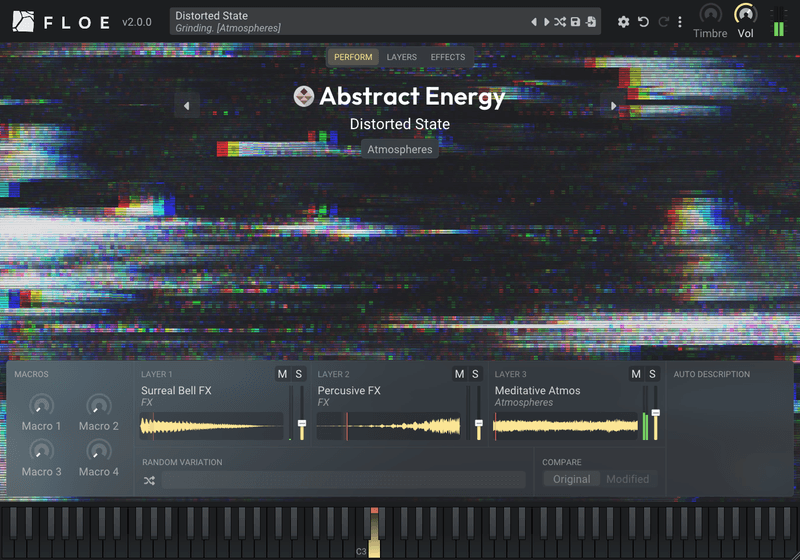Mute Layer 1 Surreal Bell FX
Image resolution: width=800 pixels, height=560 pixels.
tap(282, 374)
